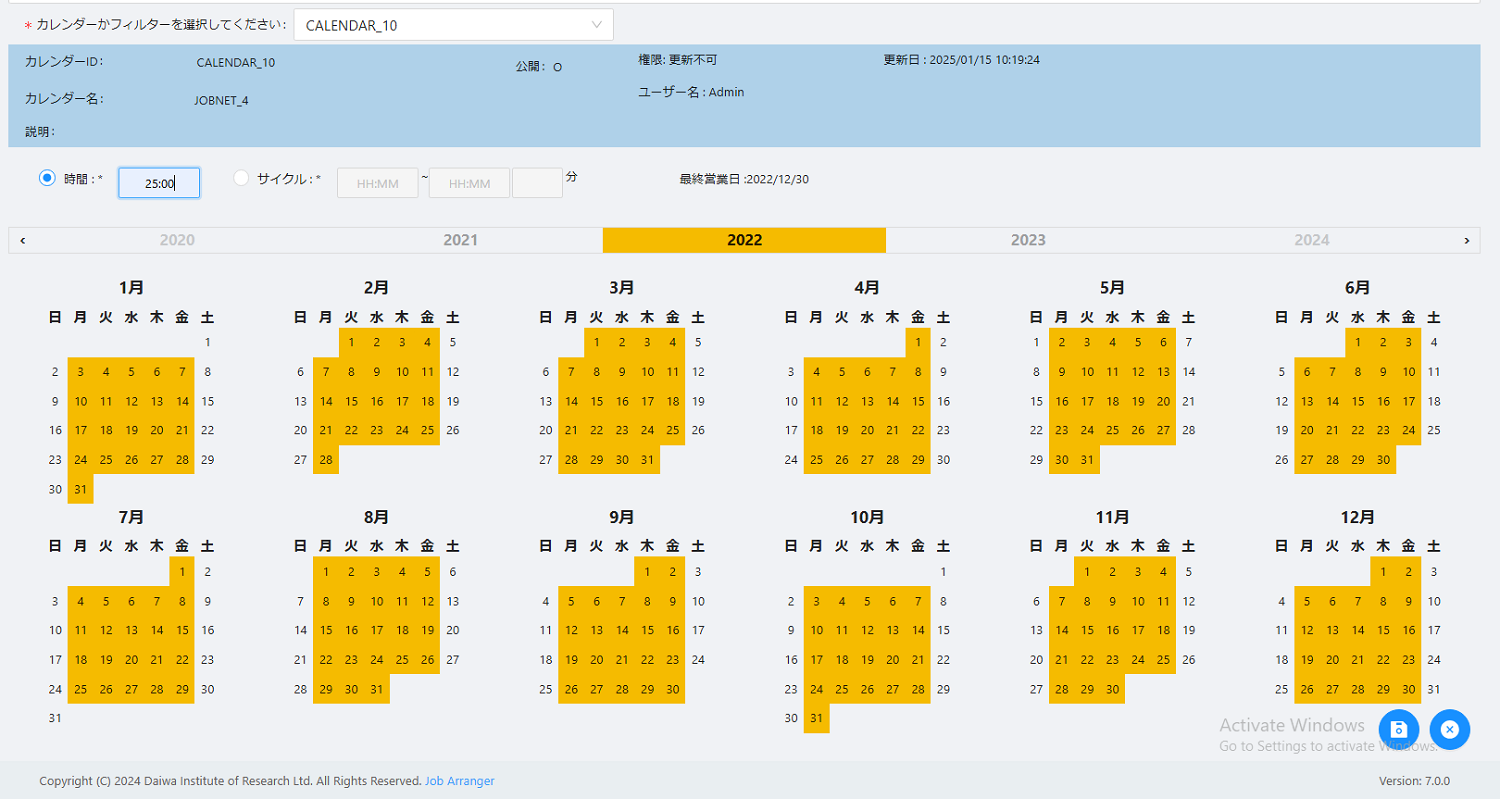Select the 2020 year tab
Screen dimensions: 1500x799
[177, 240]
